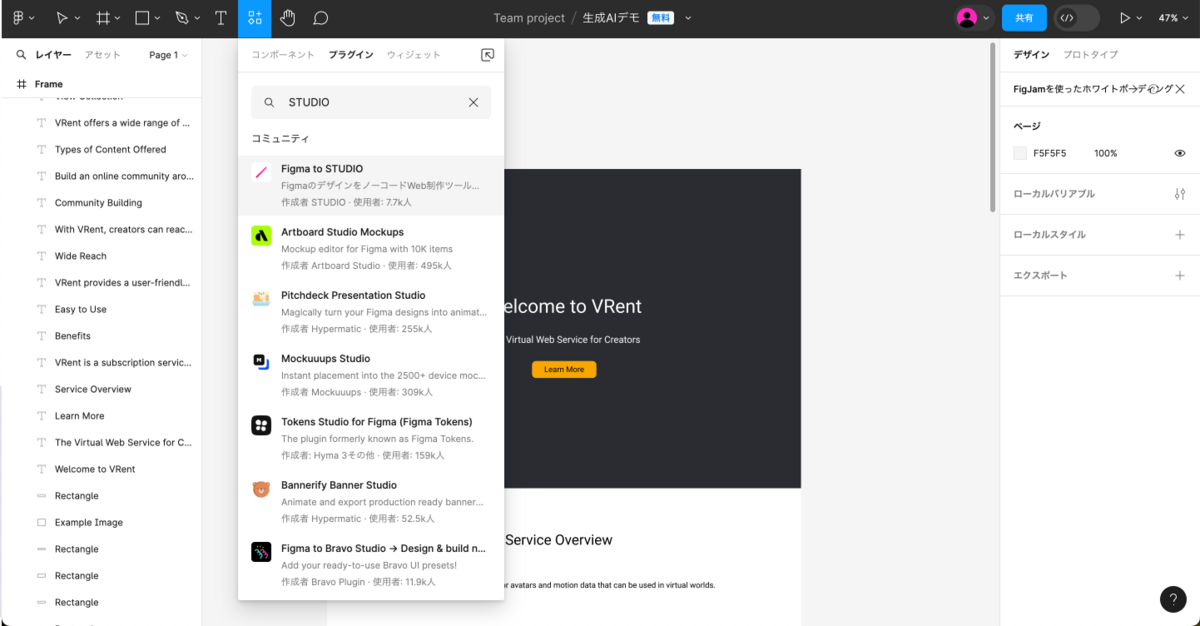Click the 無料 plan badge

pos(660,18)
